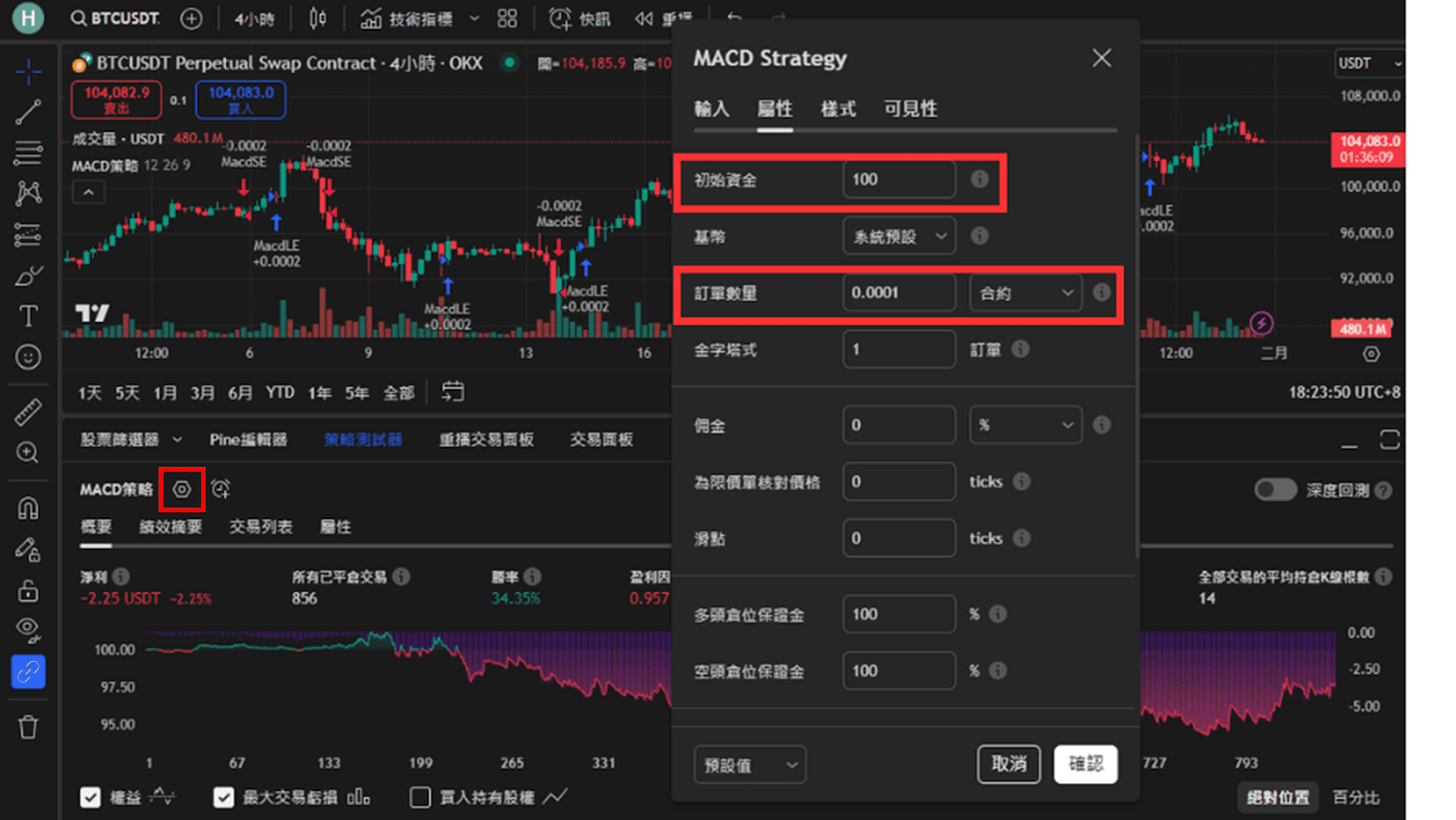
Task: Edit the 初始資金 input field
Action: tap(899, 180)
